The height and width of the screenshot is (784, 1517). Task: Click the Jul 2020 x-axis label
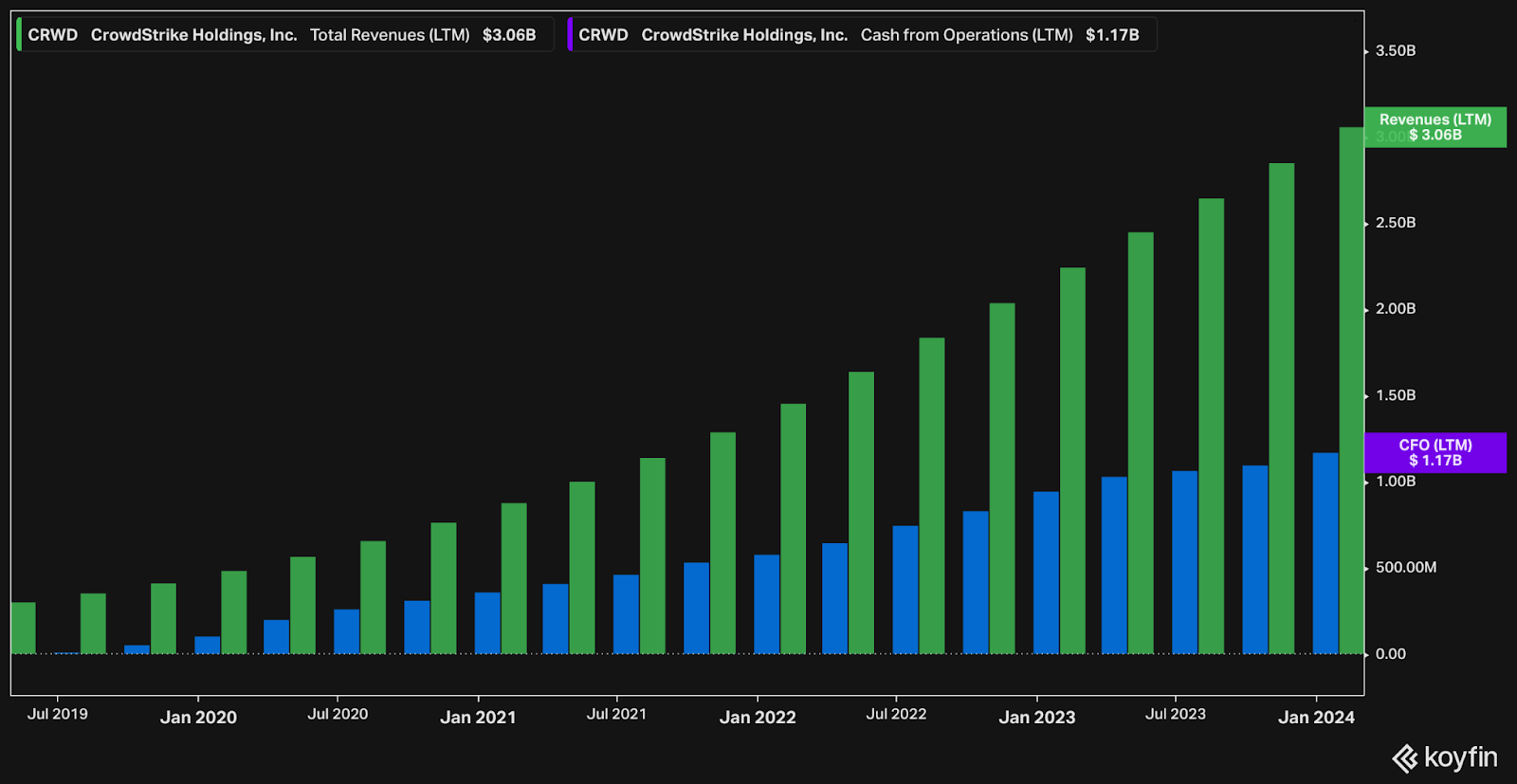[x=338, y=714]
